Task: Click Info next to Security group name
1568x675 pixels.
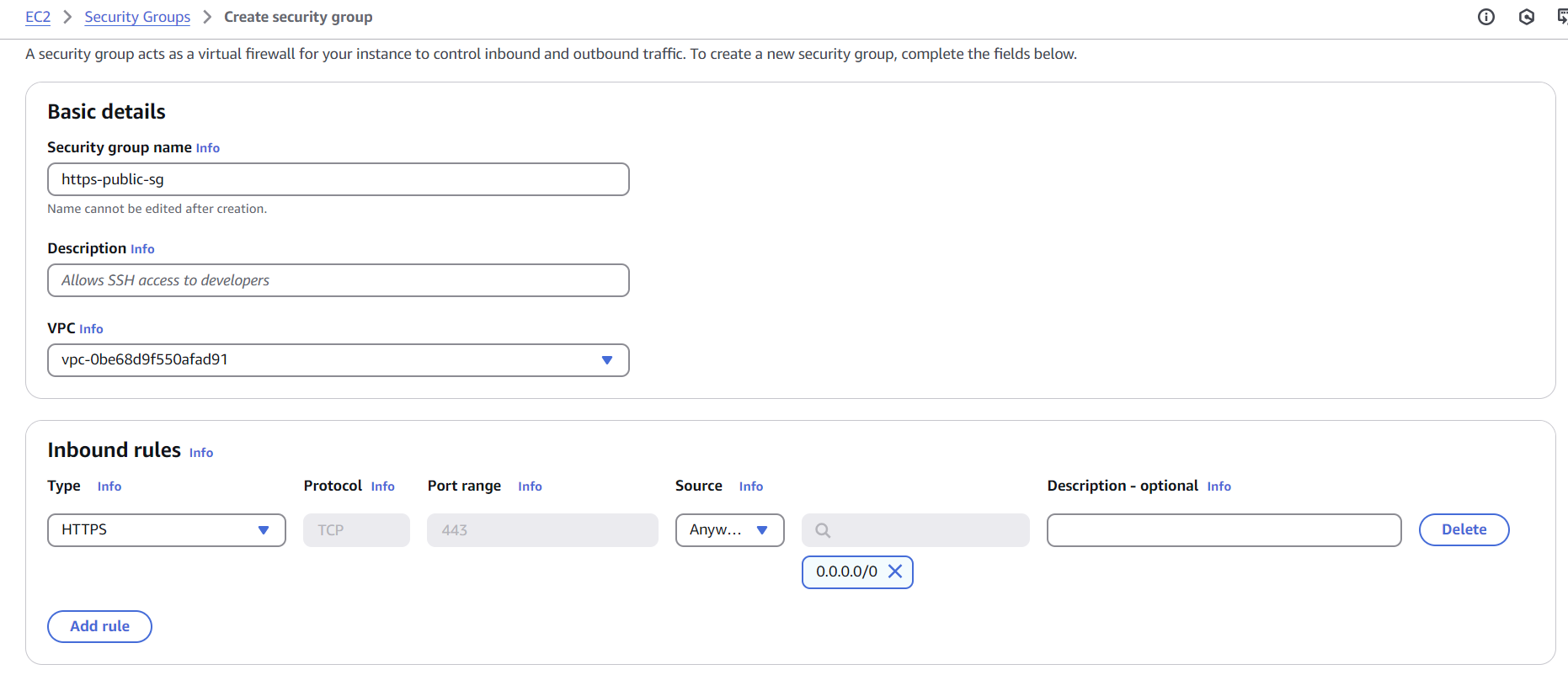Action: [x=207, y=148]
